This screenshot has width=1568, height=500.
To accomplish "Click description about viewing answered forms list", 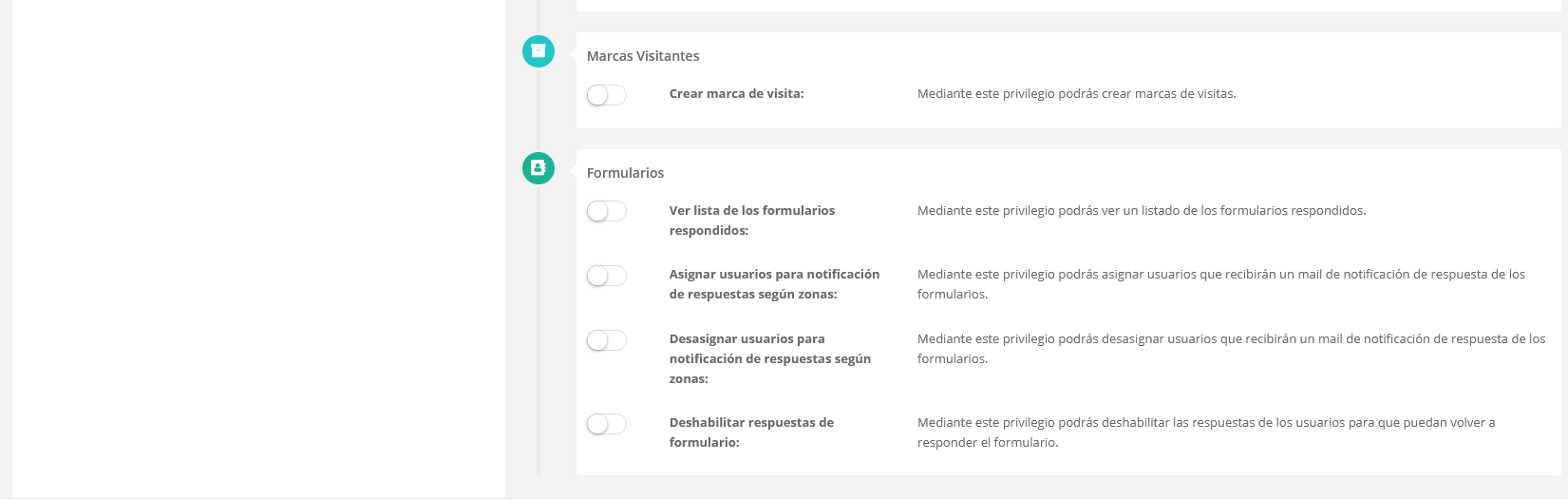I will pyautogui.click(x=1141, y=211).
